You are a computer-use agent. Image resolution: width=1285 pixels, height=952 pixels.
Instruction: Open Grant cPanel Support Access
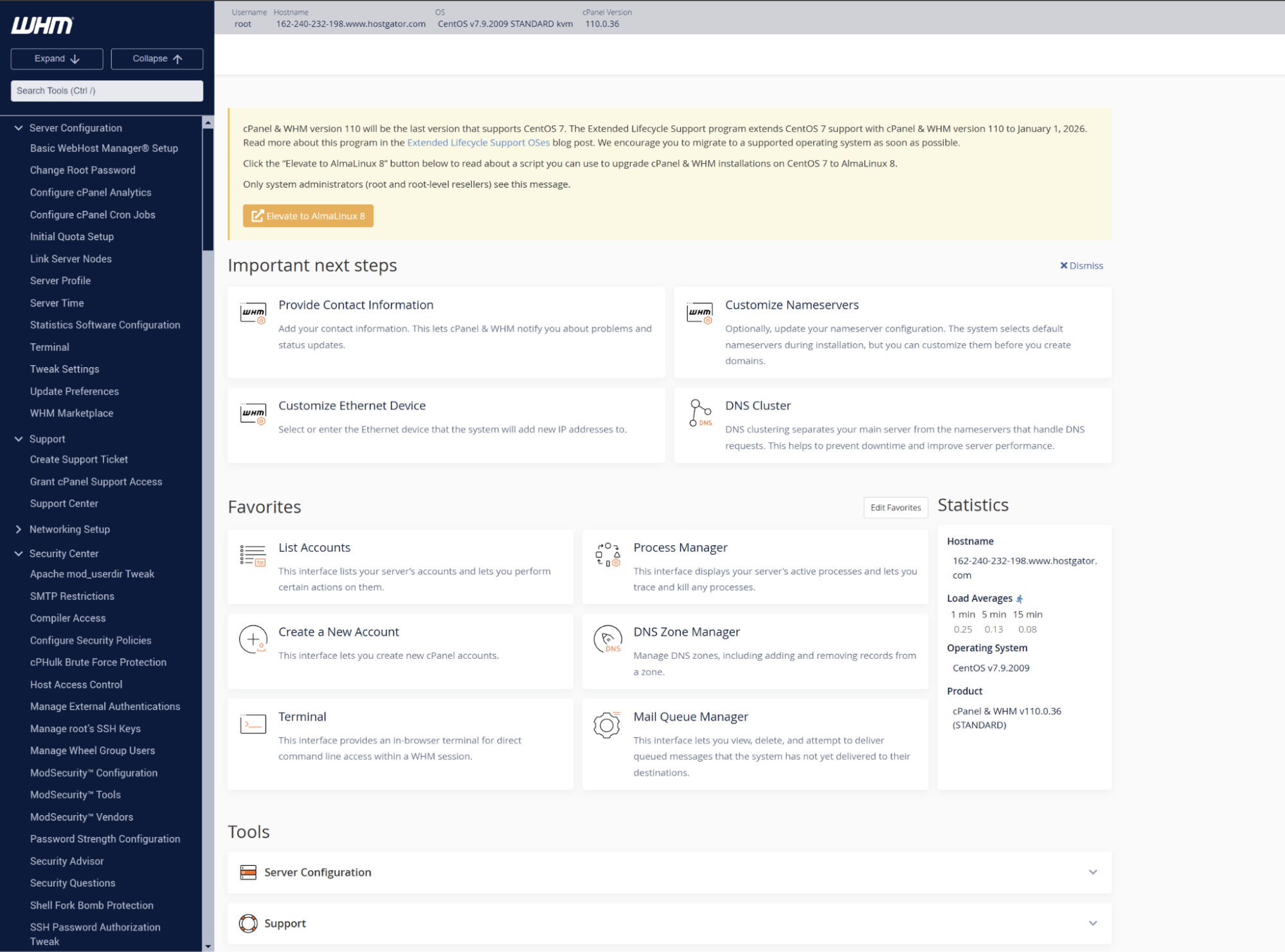click(96, 481)
